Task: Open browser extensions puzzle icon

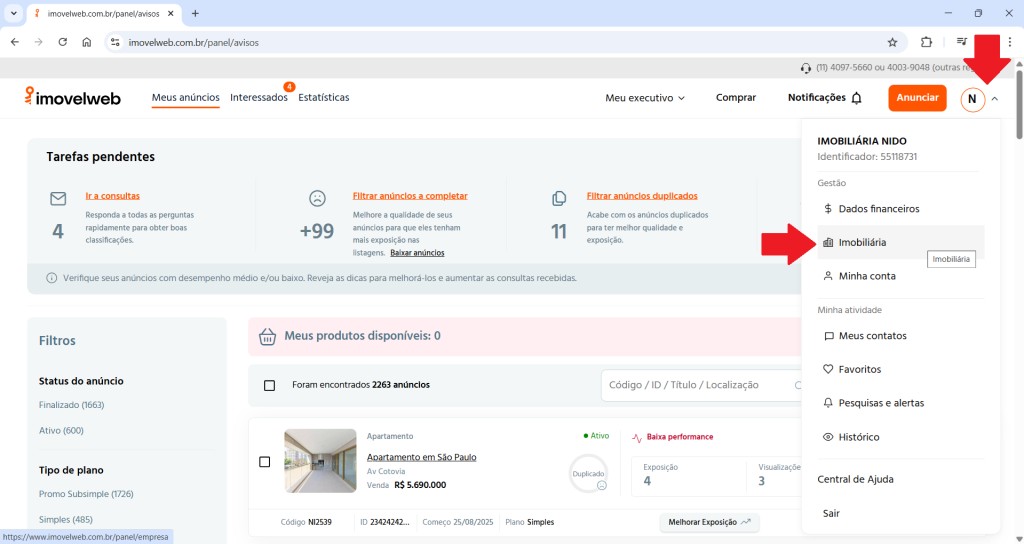Action: [x=926, y=42]
